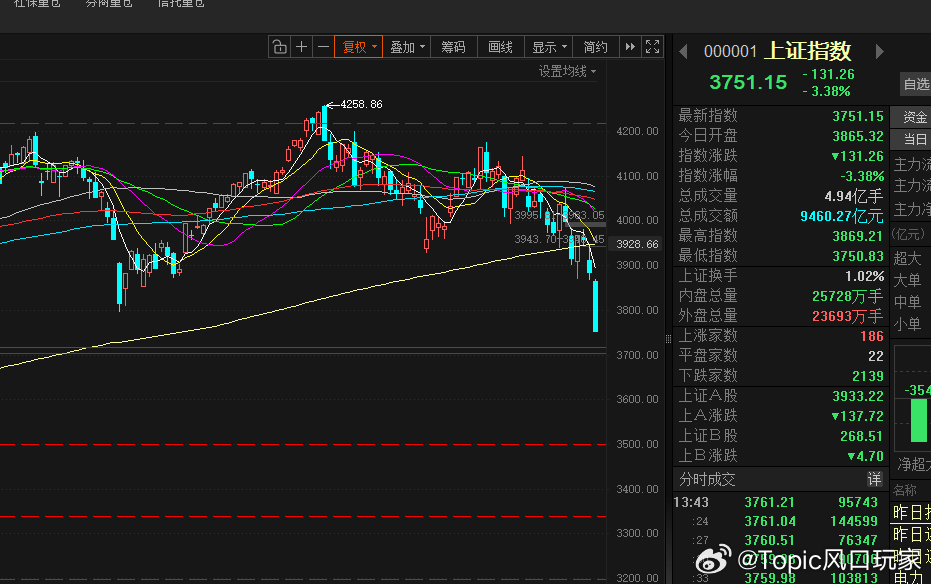Viewport: 931px width, 584px height.
Task: Click the 指数涨跌 131.26 value
Action: [x=857, y=157]
